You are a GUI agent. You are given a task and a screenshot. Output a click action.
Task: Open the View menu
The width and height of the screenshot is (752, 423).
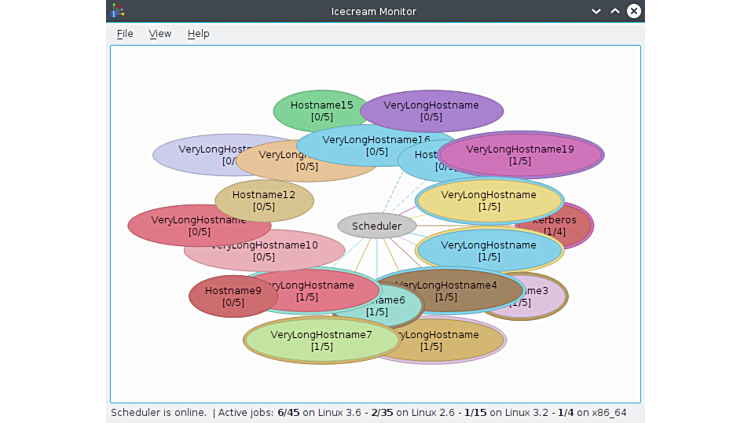(160, 34)
